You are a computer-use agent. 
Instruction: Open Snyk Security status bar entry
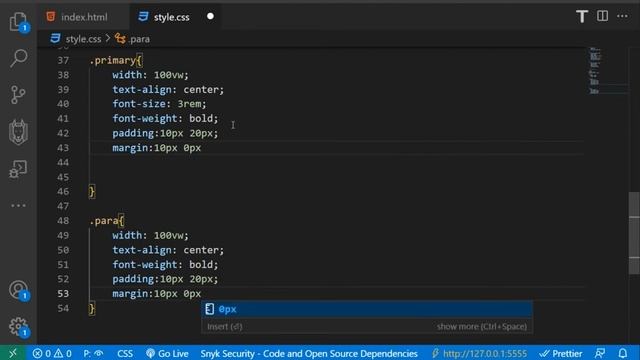pos(309,353)
